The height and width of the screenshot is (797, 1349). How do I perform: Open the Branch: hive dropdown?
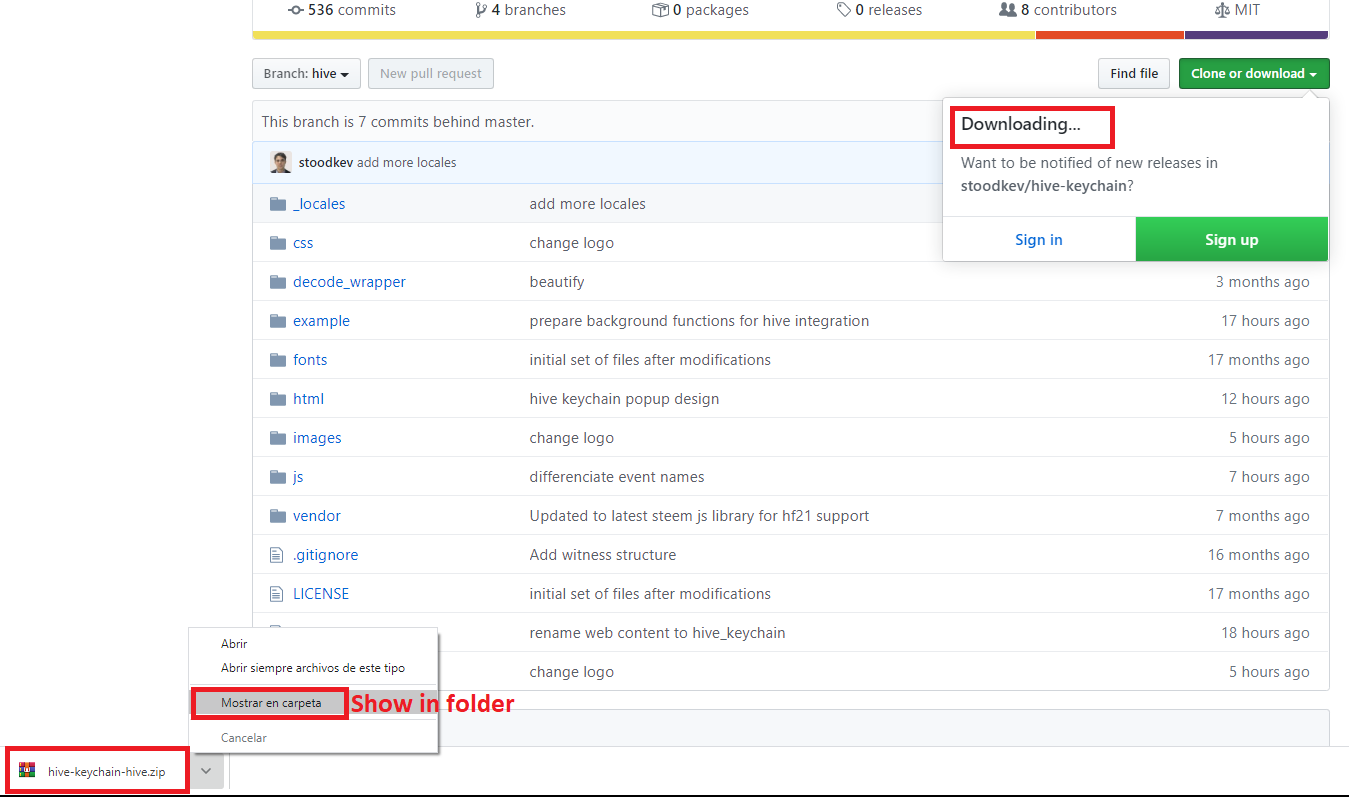(306, 74)
